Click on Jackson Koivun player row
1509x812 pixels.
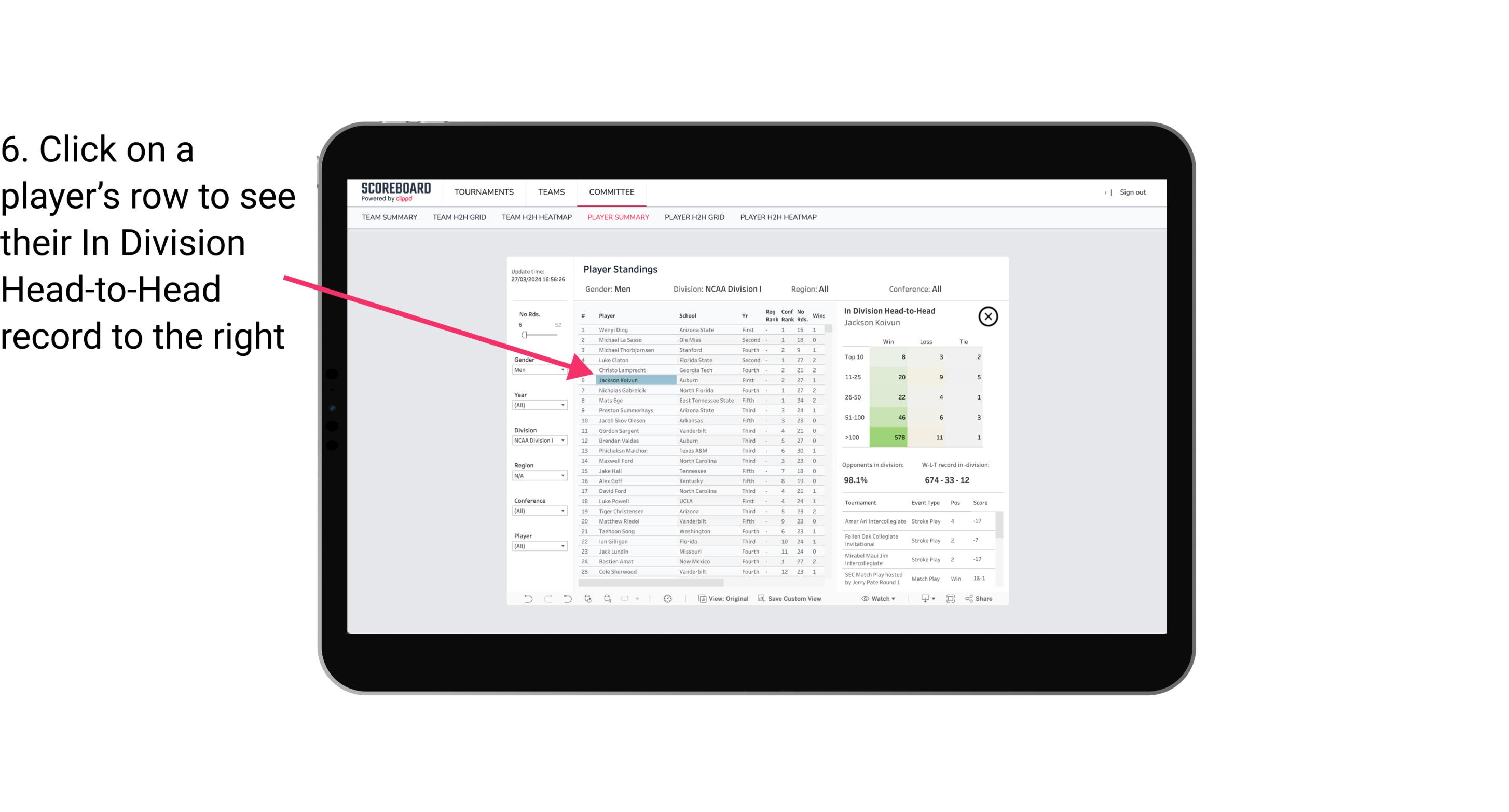tap(619, 380)
